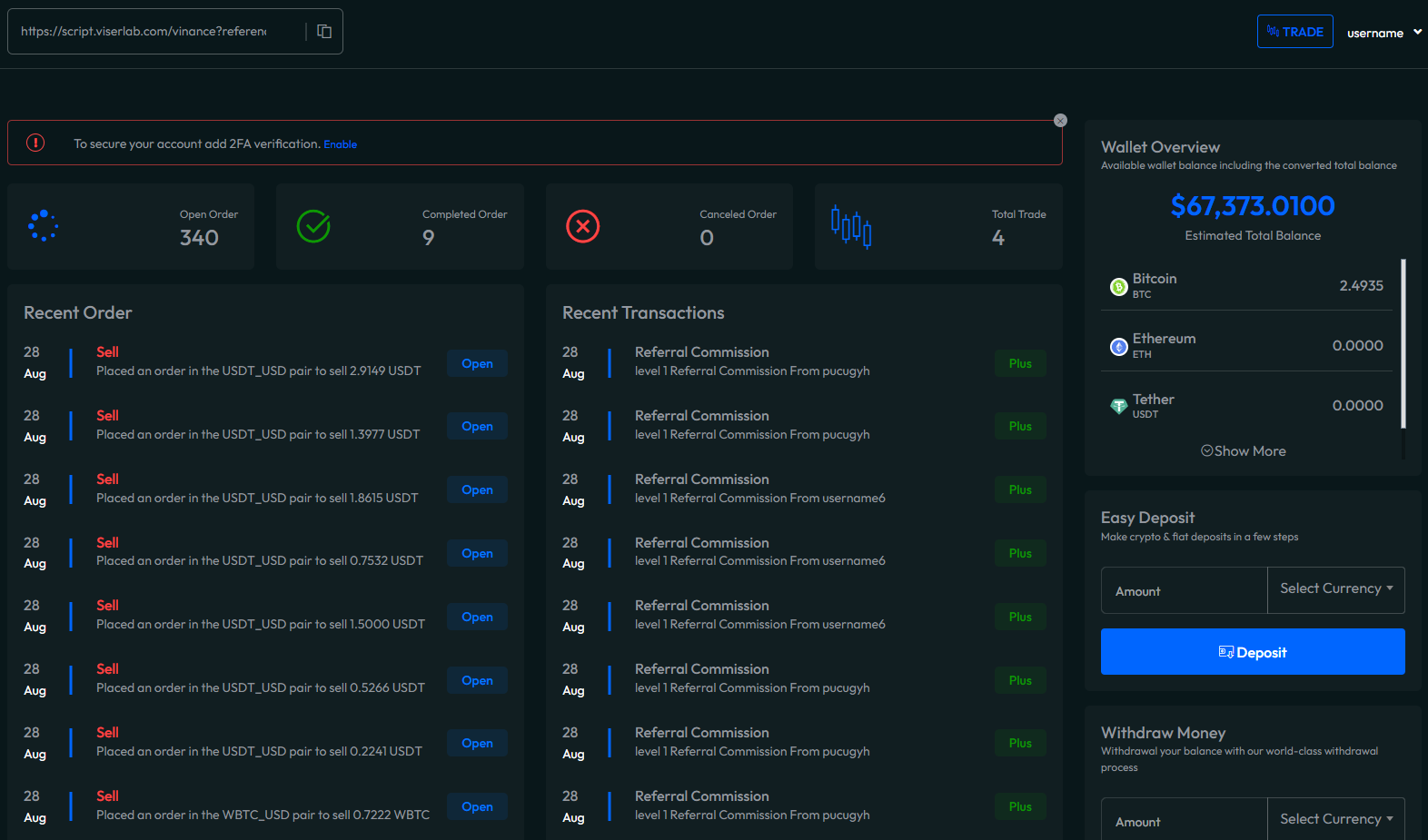The height and width of the screenshot is (840, 1428).
Task: Dismiss the 2FA alert with close icon
Action: tap(1060, 121)
